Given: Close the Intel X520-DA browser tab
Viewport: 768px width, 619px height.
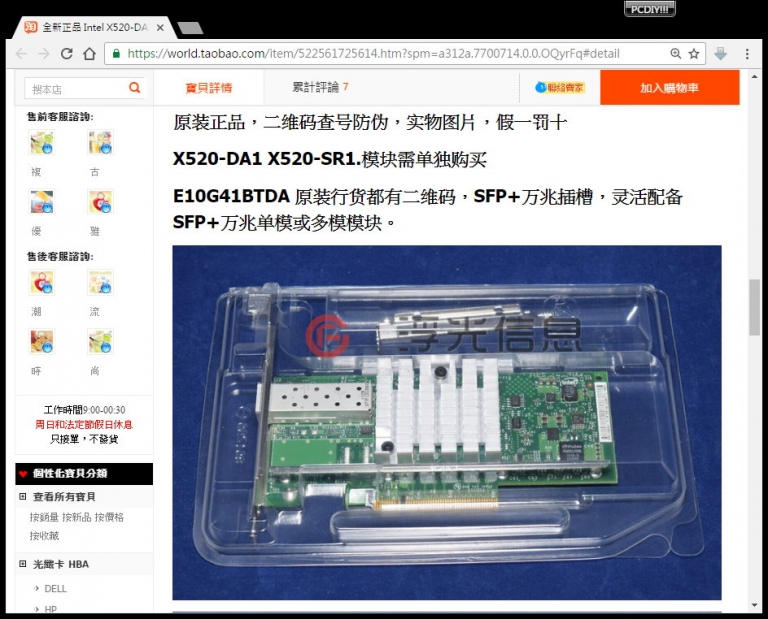Looking at the screenshot, I should [x=160, y=28].
